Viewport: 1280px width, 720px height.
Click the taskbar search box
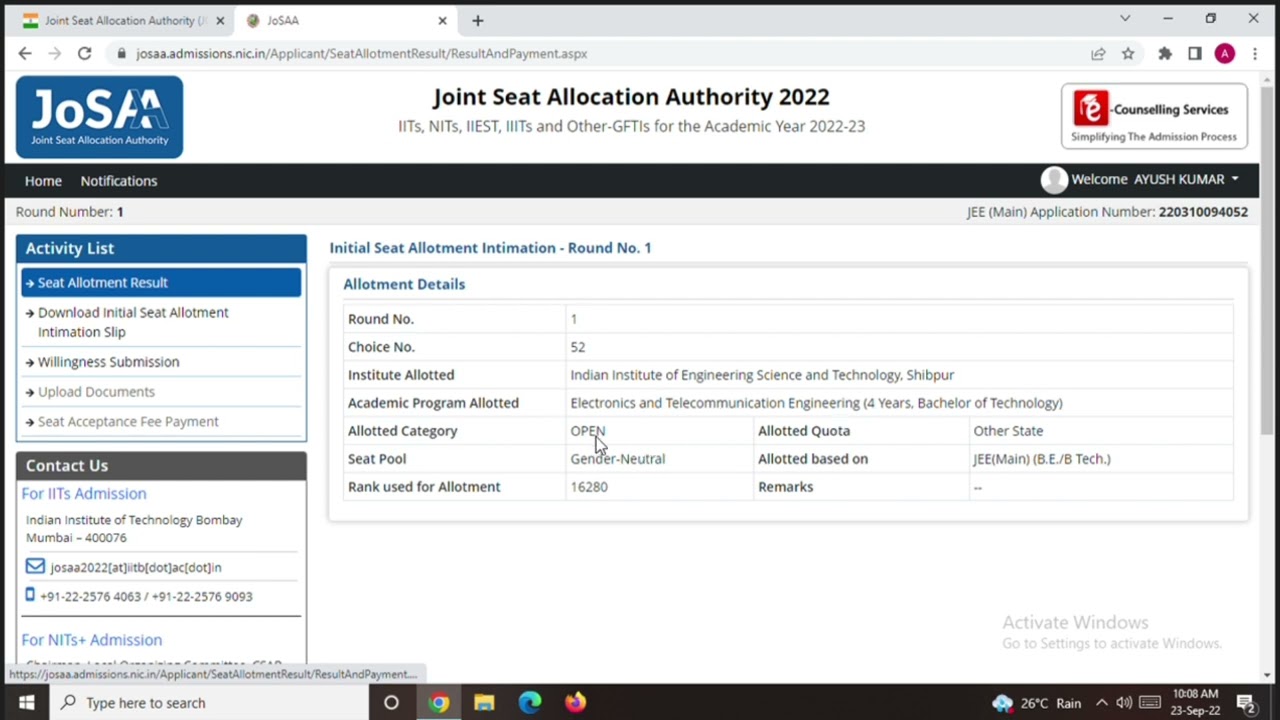coord(210,703)
